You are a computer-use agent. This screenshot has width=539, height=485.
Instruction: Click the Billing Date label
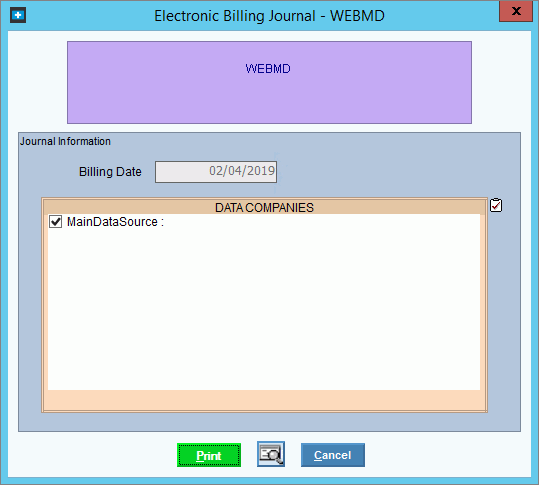click(x=110, y=172)
